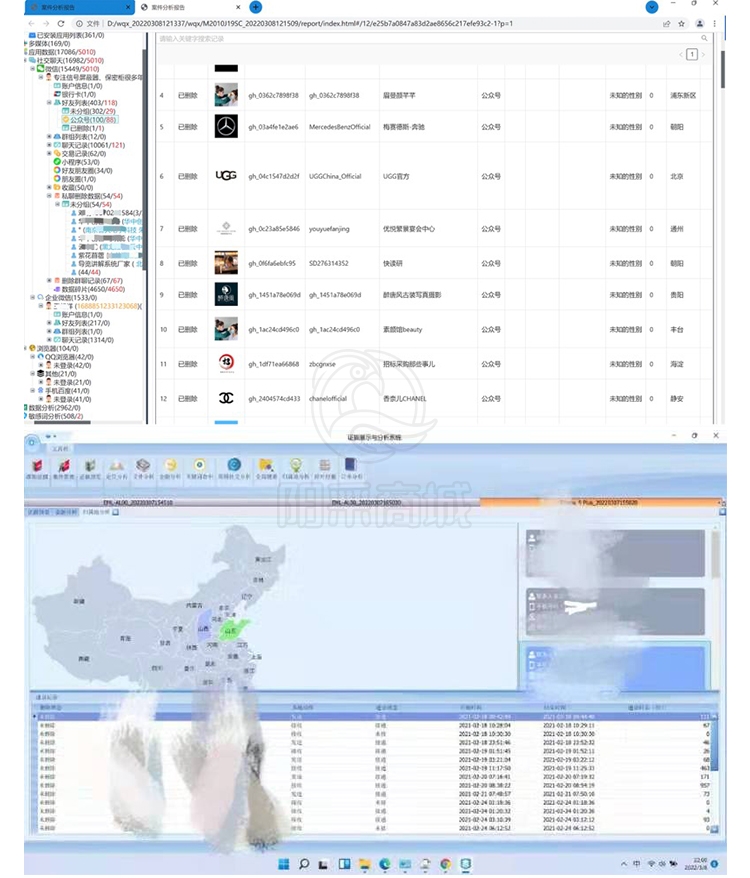Click the browser reload button
Image resolution: width=750 pixels, height=878 pixels.
[x=61, y=23]
